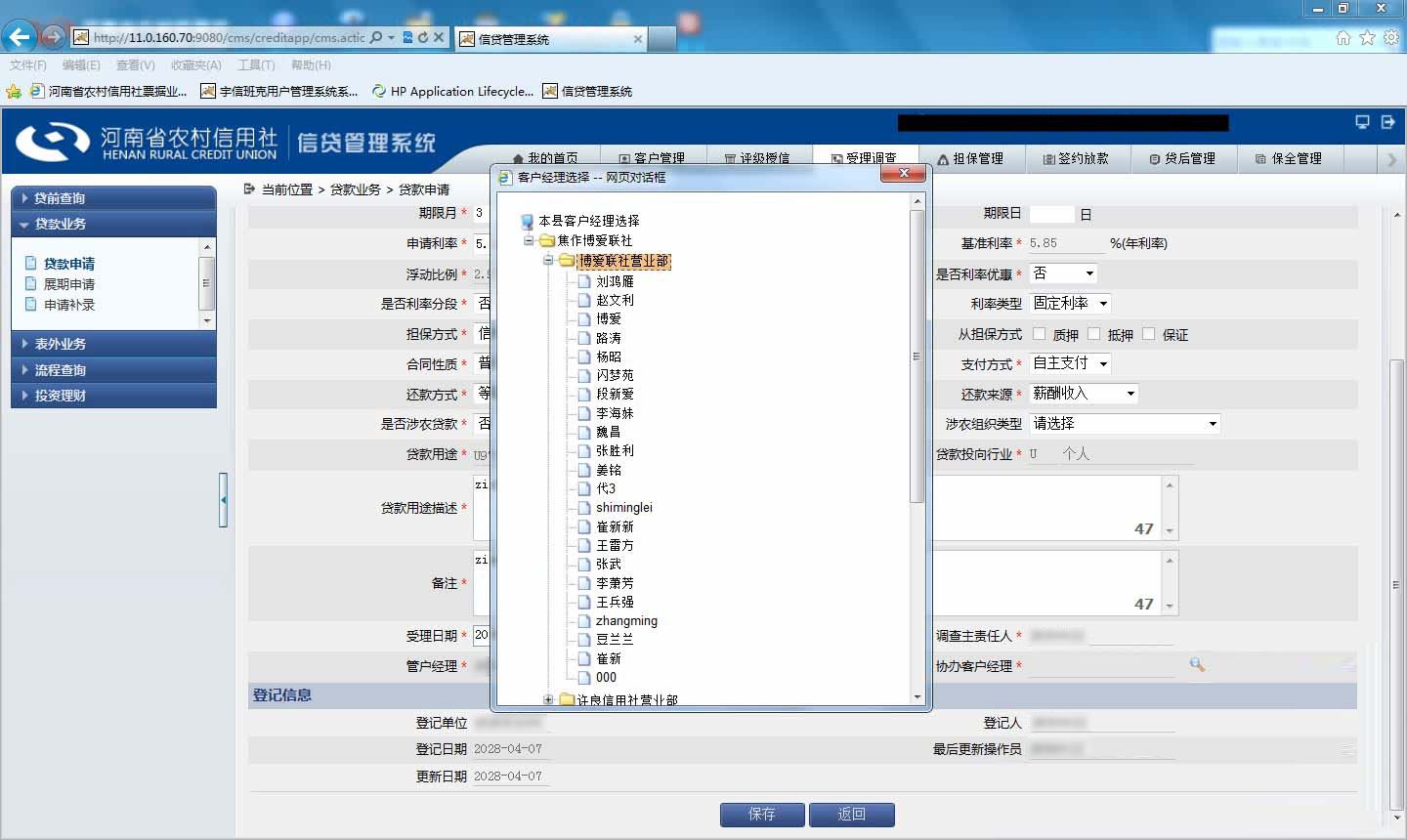The height and width of the screenshot is (840, 1407).
Task: Open 河南省农村信用社票据业 bookmark
Action: pyautogui.click(x=108, y=91)
